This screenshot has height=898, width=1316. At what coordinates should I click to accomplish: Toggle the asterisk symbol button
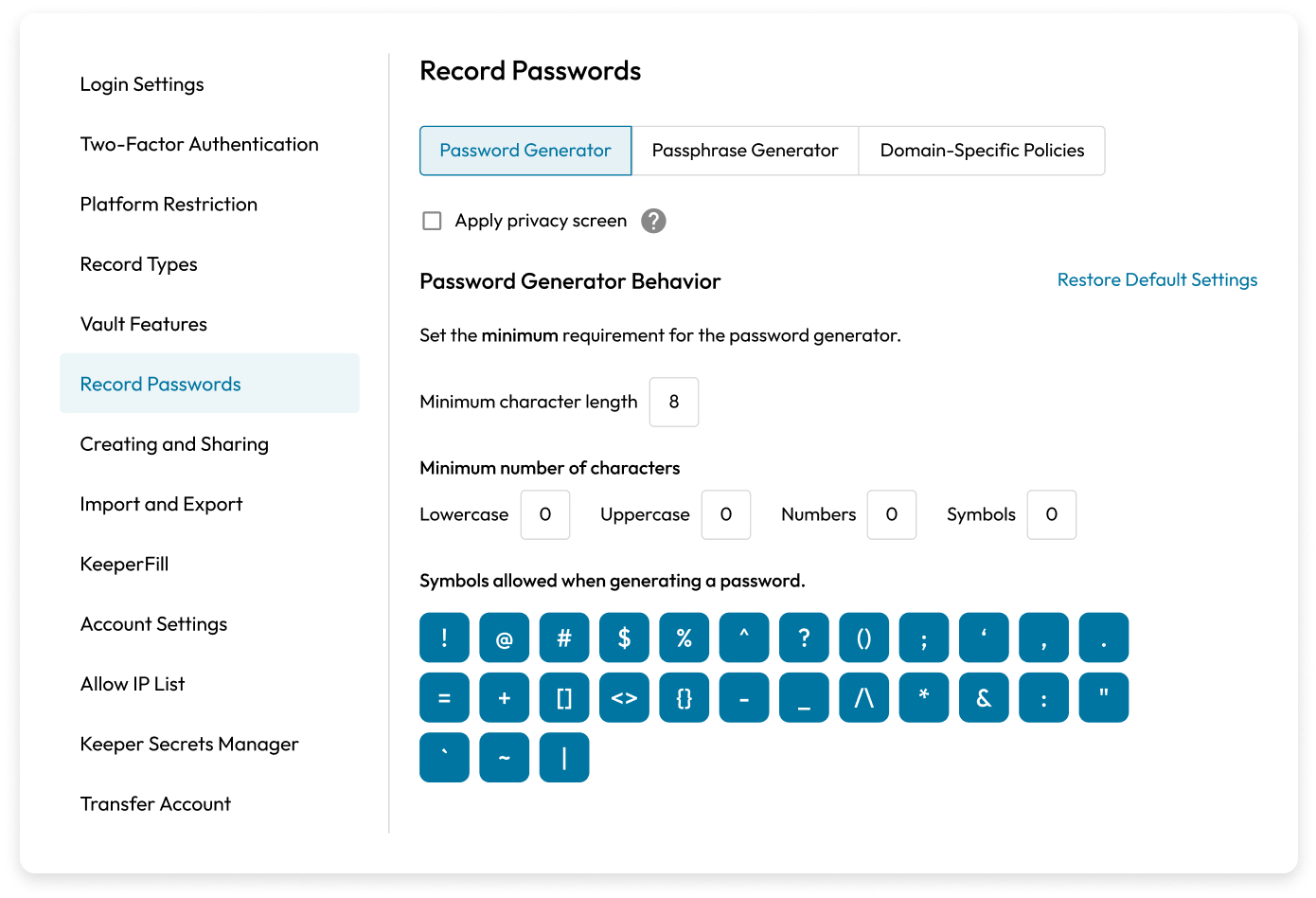[924, 698]
